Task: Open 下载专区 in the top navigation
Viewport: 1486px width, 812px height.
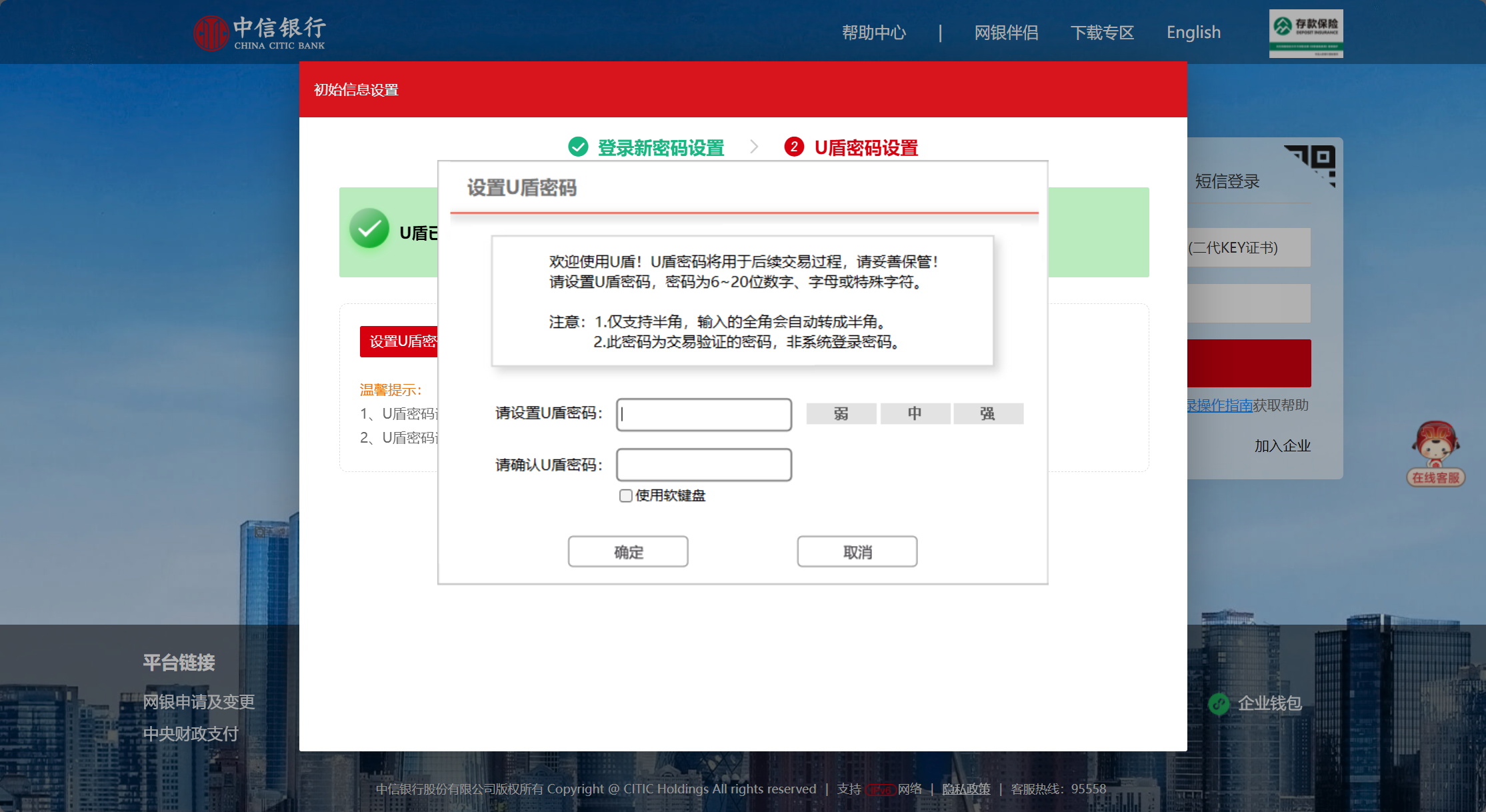Action: tap(1102, 33)
